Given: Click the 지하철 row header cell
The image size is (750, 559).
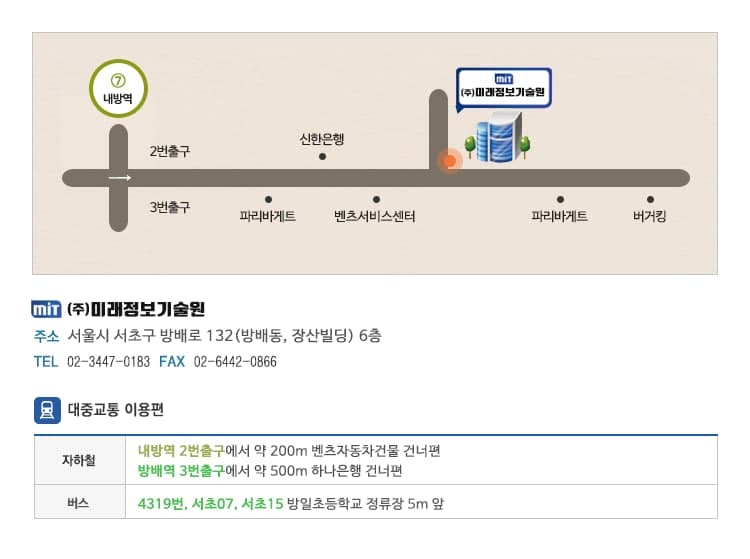Looking at the screenshot, I should [x=79, y=460].
